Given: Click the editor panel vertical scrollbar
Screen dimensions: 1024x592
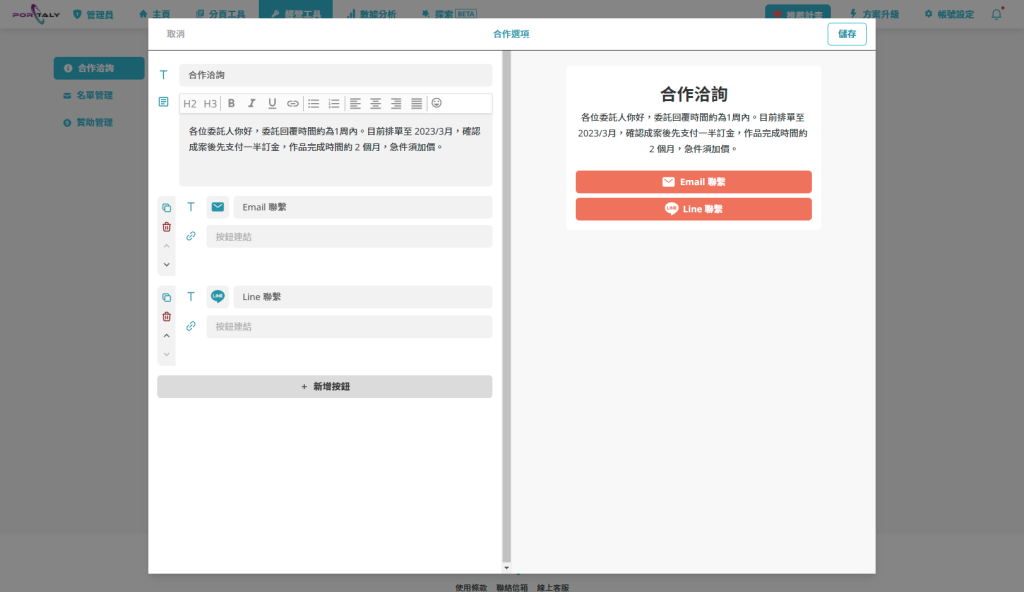Looking at the screenshot, I should point(506,300).
